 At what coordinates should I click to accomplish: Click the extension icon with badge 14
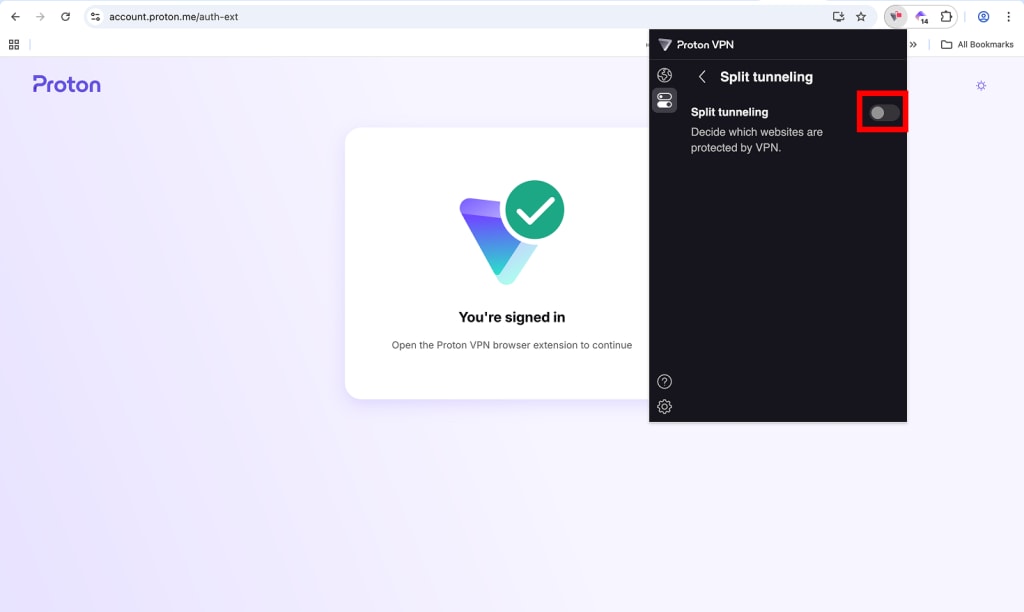coord(921,17)
